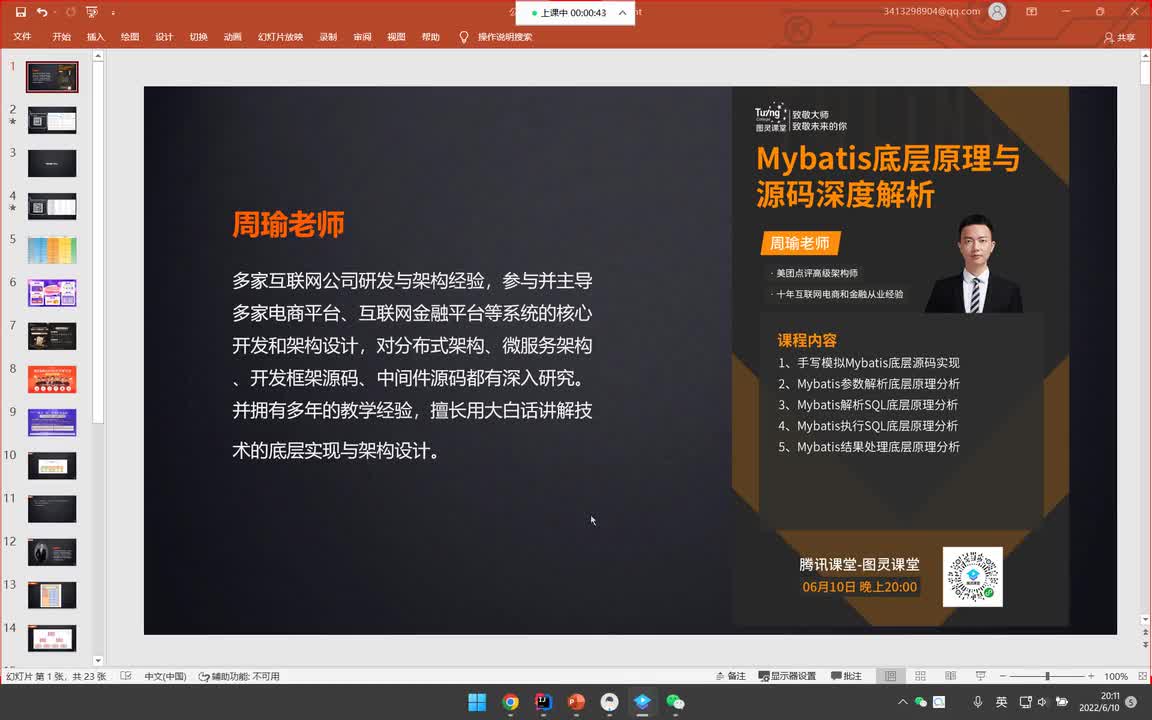Click the spell check status icon
The width and height of the screenshot is (1152, 720).
pos(126,676)
